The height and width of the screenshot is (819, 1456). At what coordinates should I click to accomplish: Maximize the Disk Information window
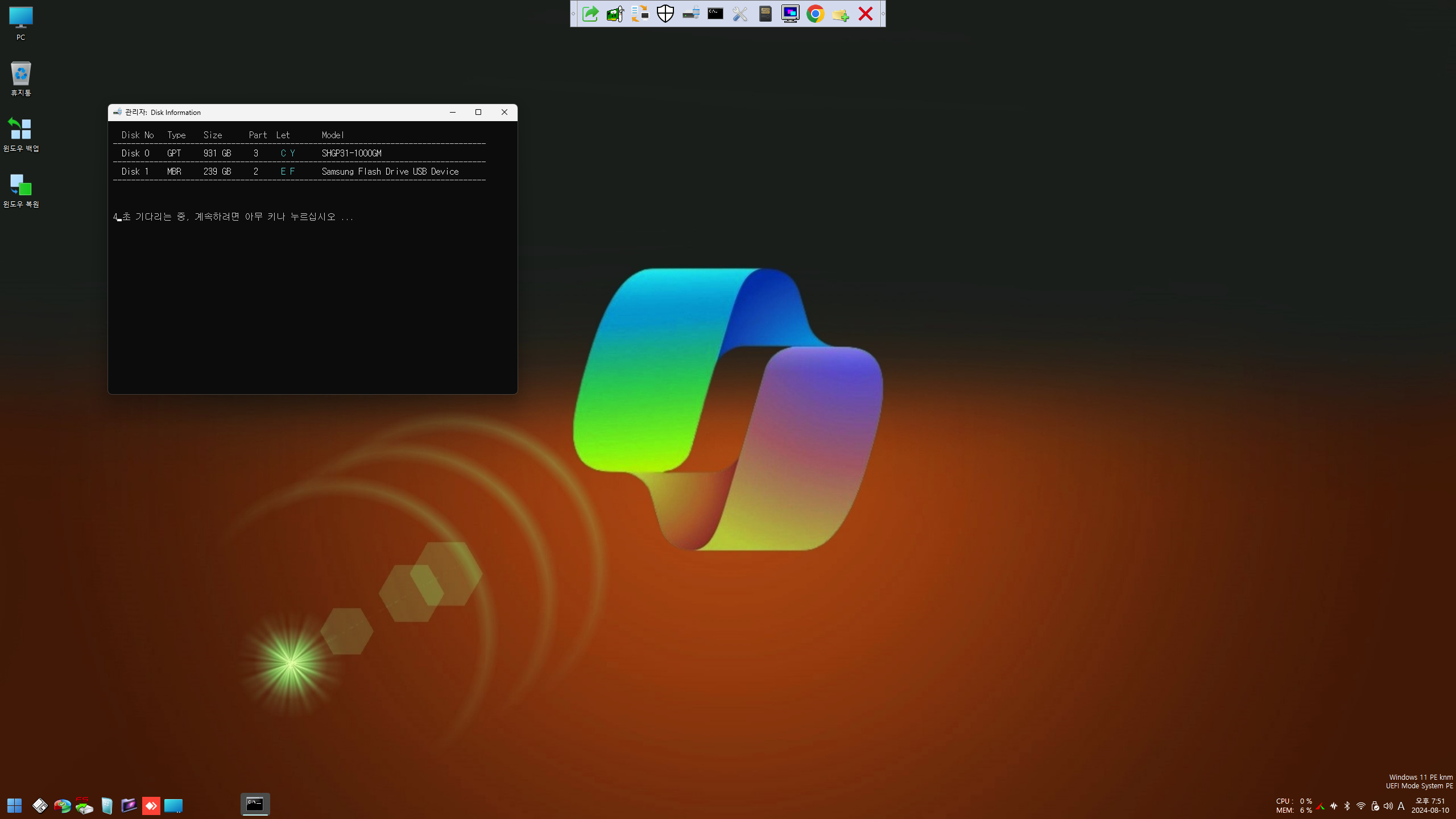click(478, 112)
